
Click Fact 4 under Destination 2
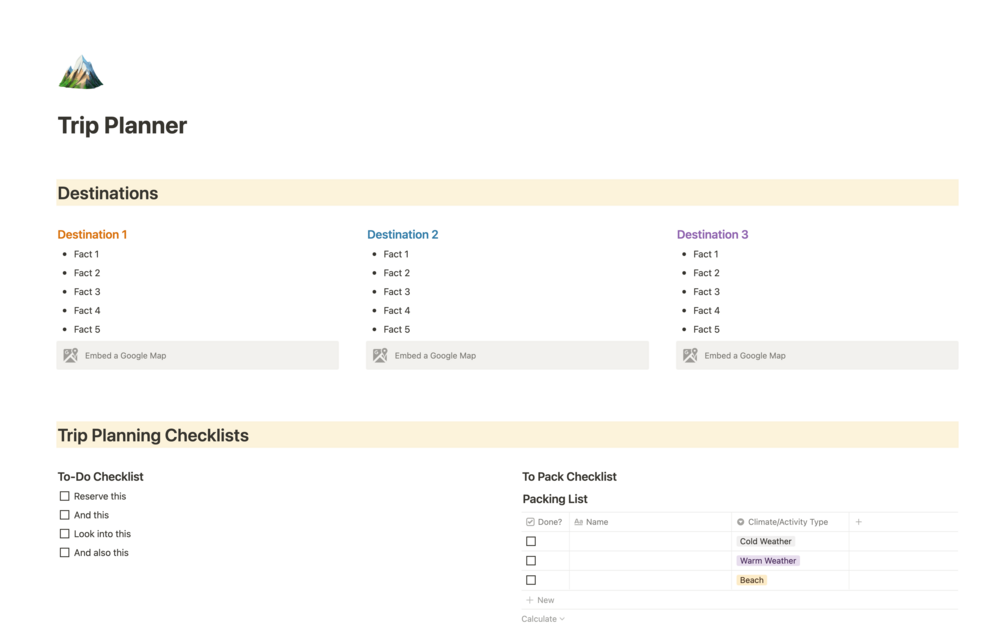397,311
